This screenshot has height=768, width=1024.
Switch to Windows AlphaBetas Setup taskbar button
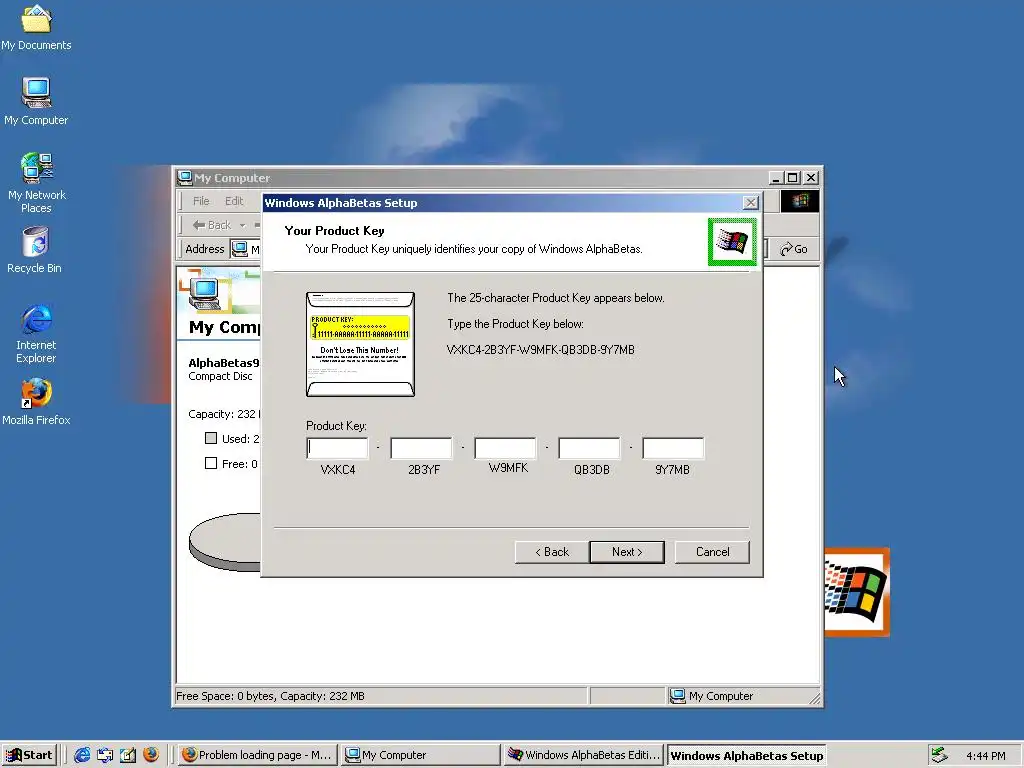[746, 756]
